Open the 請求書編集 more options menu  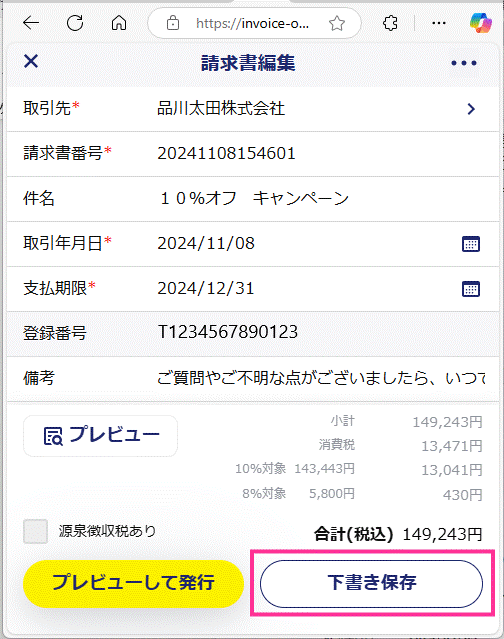click(x=464, y=63)
